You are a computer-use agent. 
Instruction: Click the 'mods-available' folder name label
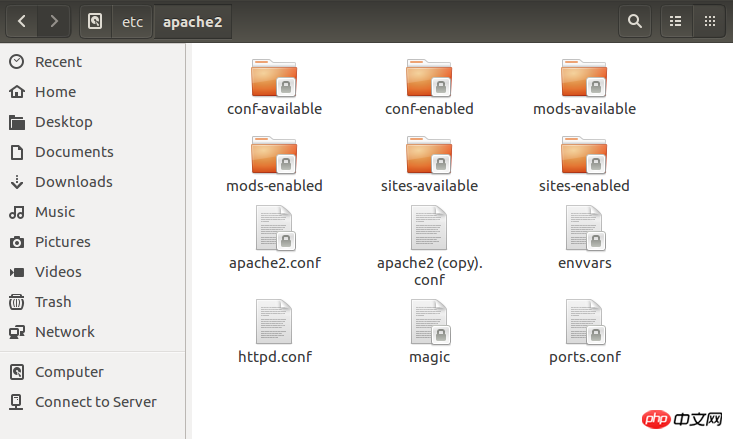point(584,109)
